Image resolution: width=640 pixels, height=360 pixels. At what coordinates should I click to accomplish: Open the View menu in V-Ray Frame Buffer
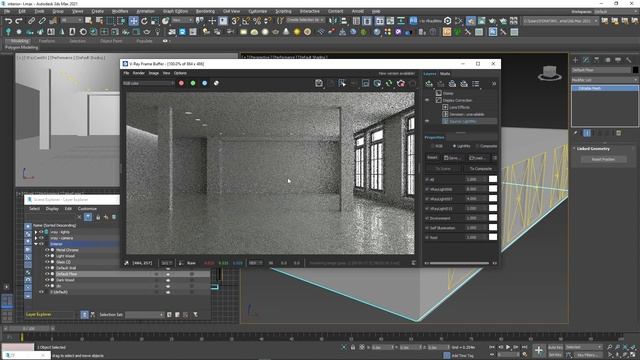(167, 73)
